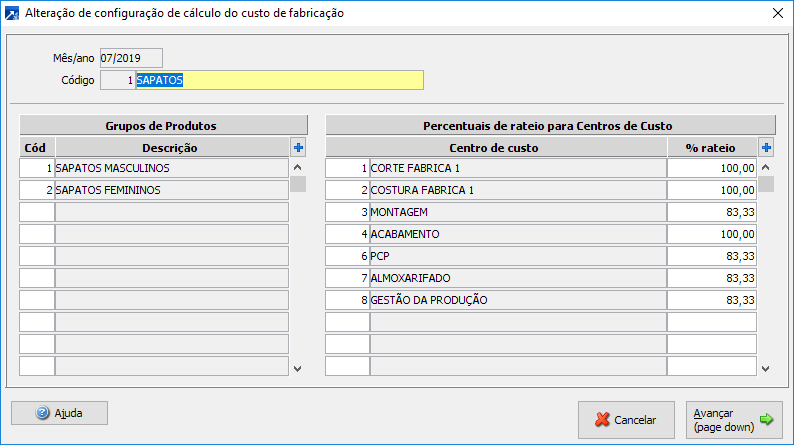Edit the % rateio for PCP
Screen dimensions: 794x445
point(712,256)
